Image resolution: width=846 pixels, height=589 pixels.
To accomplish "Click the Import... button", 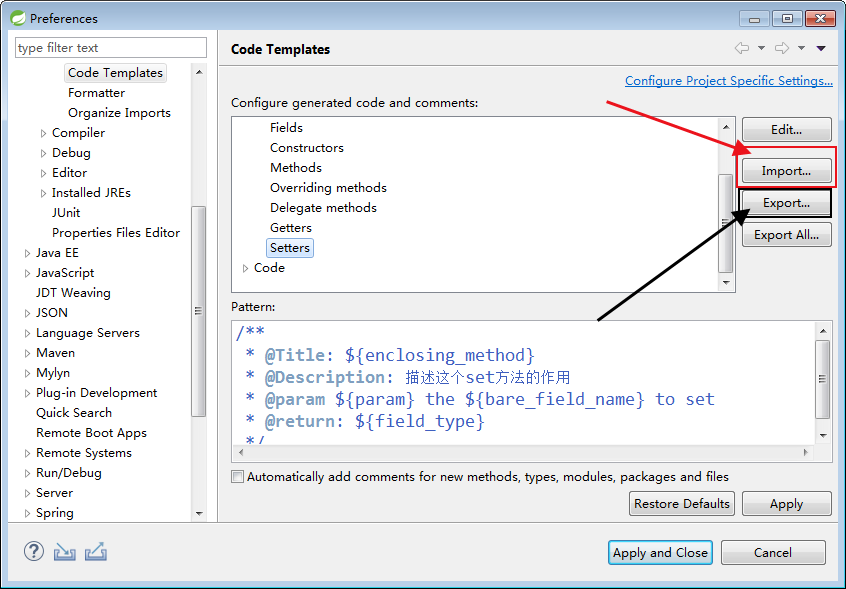I will [786, 171].
